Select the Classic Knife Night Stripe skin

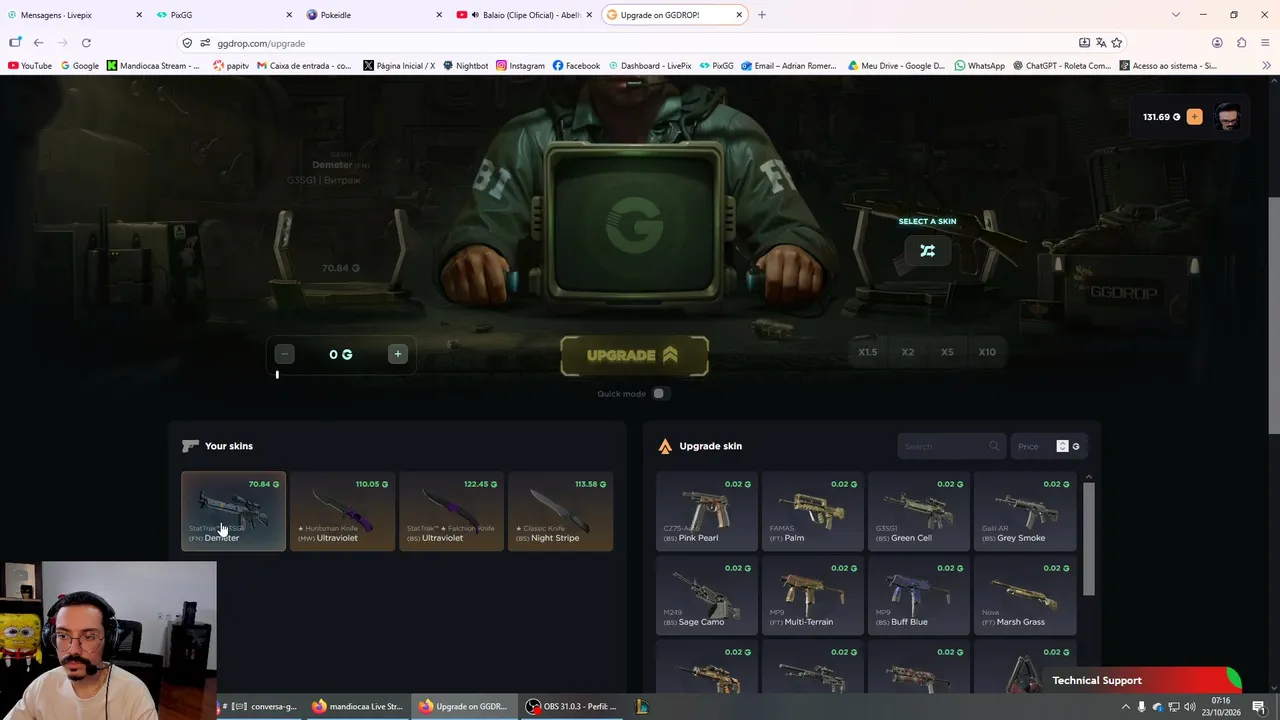[560, 511]
